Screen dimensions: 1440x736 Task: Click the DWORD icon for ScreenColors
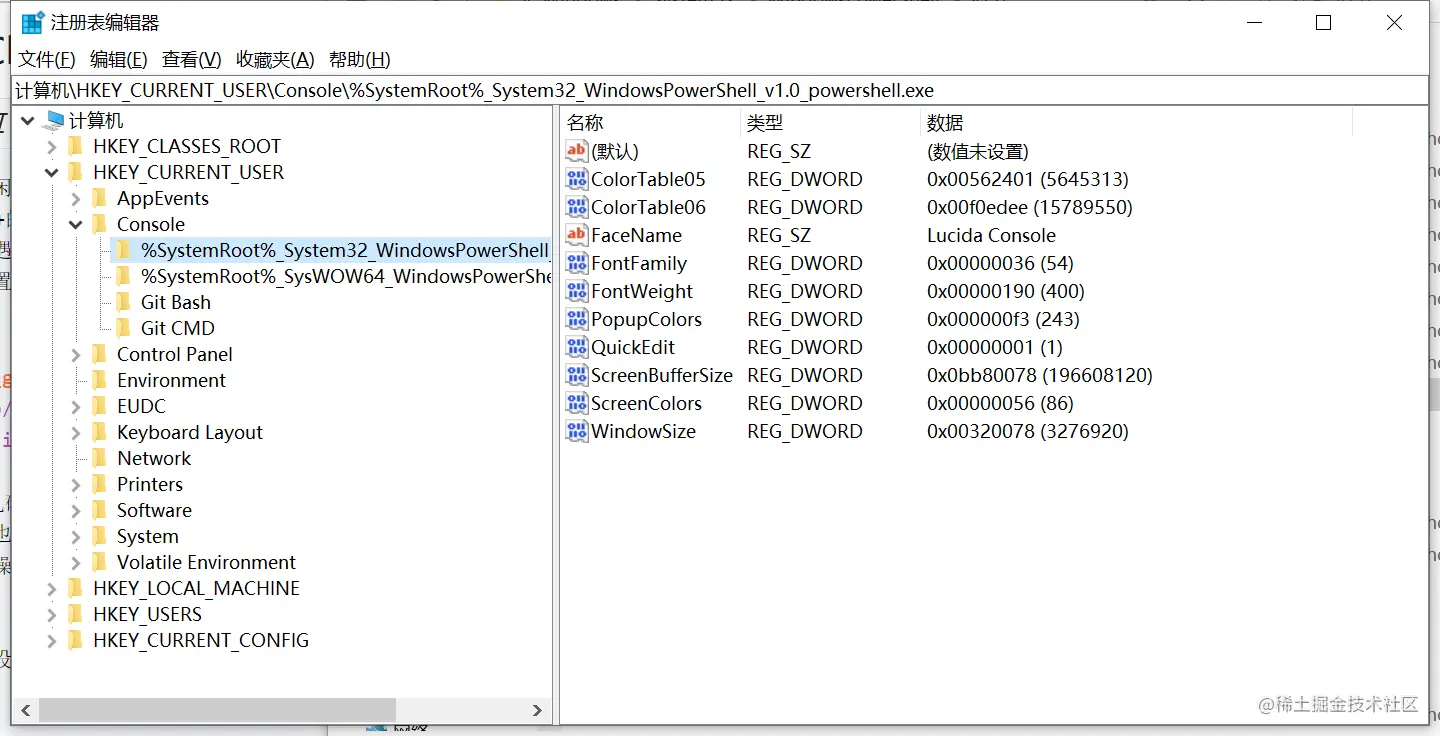click(577, 403)
